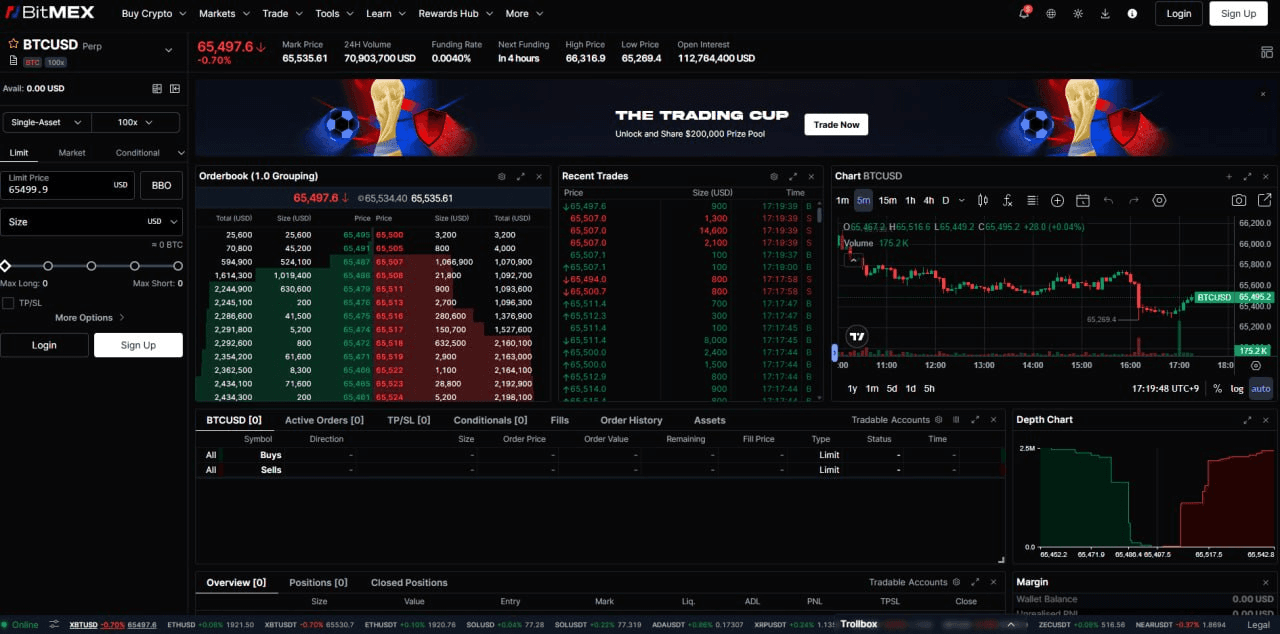The height and width of the screenshot is (634, 1280).
Task: Click the middle point on size slider
Action: [91, 266]
